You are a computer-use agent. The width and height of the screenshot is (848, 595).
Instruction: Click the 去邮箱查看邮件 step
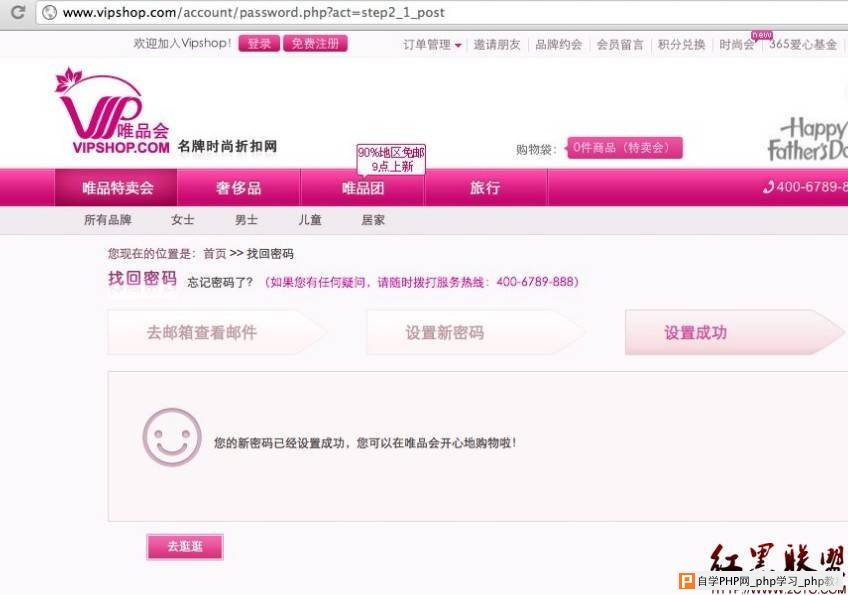click(x=216, y=332)
